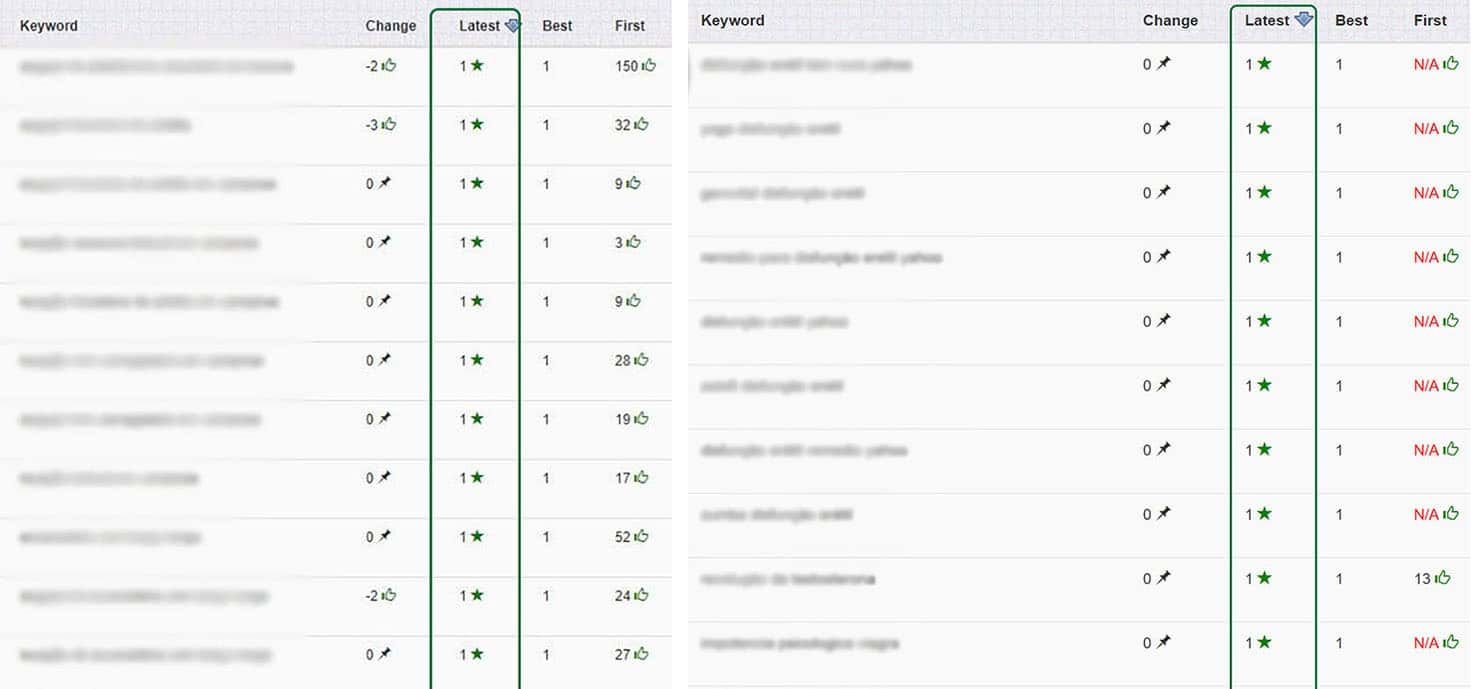The image size is (1471, 689).
Task: Sort left table by Keyword header
Action: [48, 26]
